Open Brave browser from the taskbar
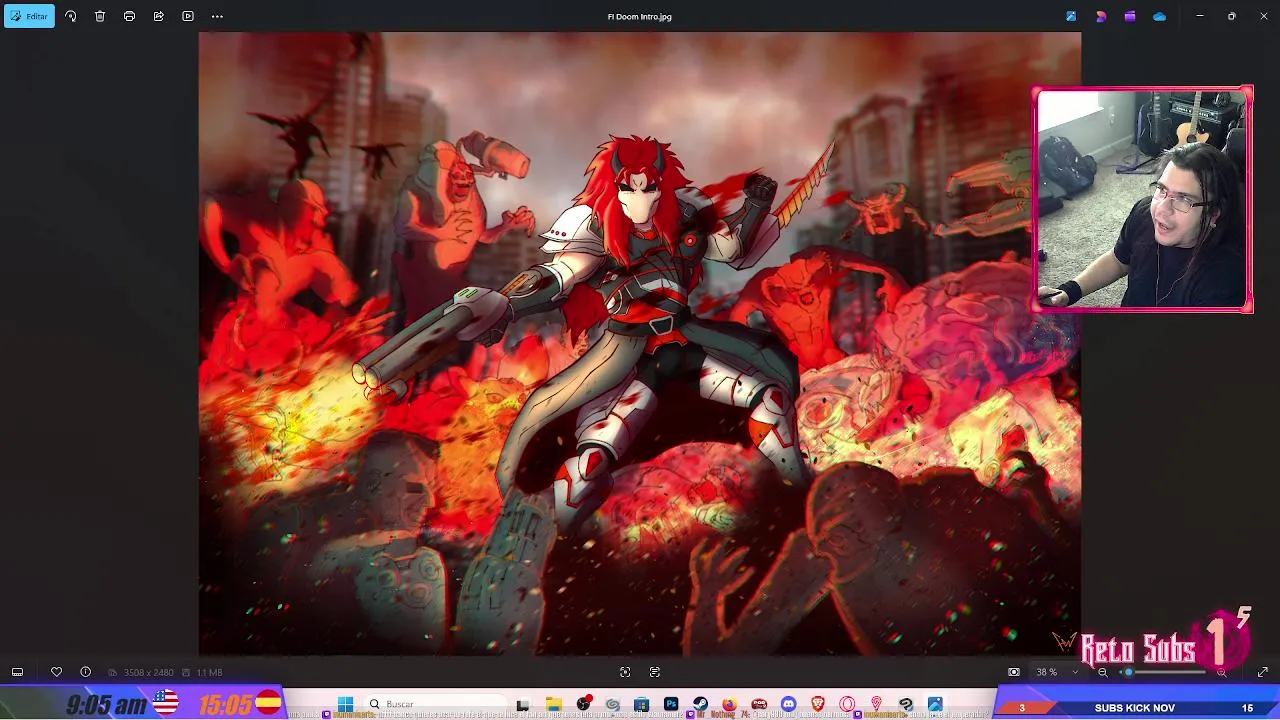1280x720 pixels. click(818, 705)
